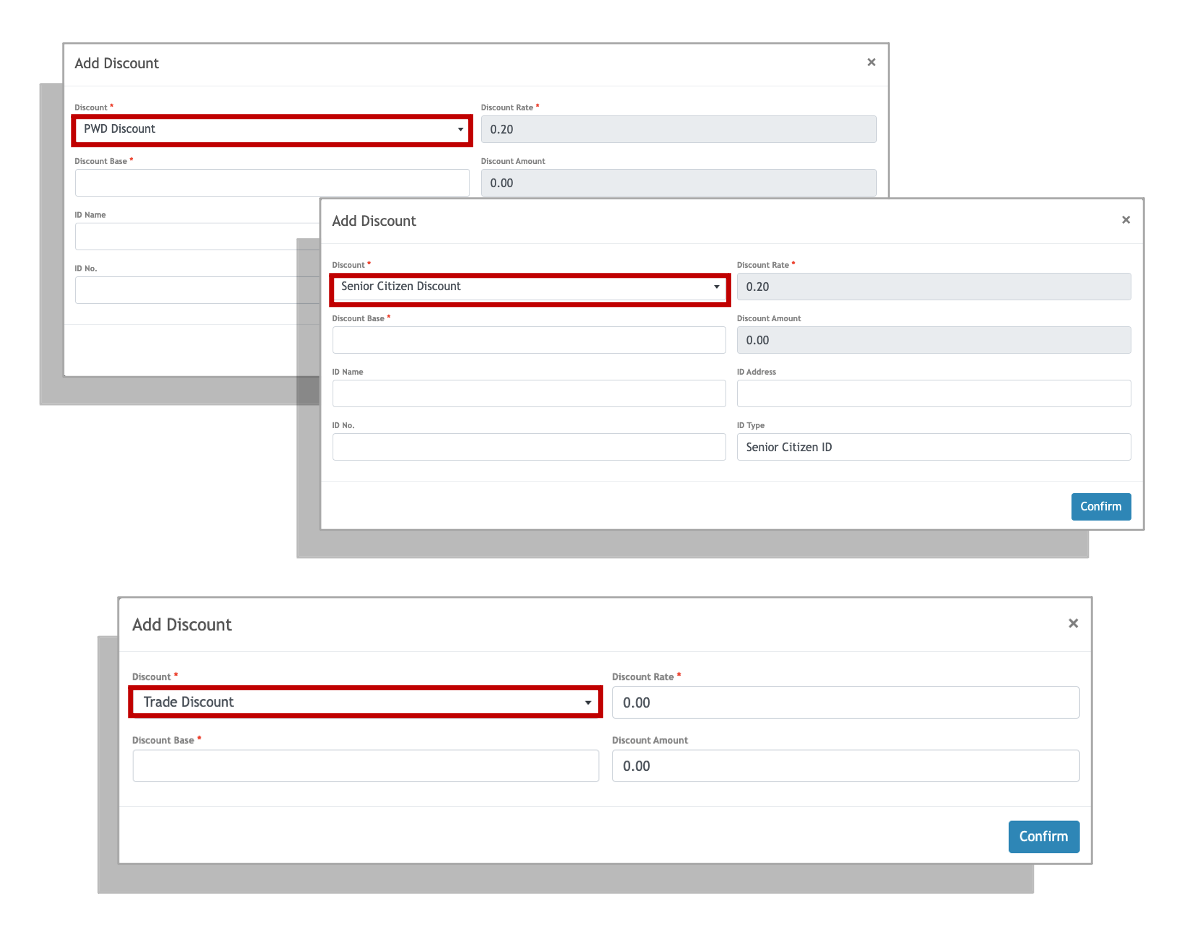Click Discount Rate field in PWD dialog
Image resolution: width=1183 pixels, height=933 pixels.
click(x=678, y=130)
